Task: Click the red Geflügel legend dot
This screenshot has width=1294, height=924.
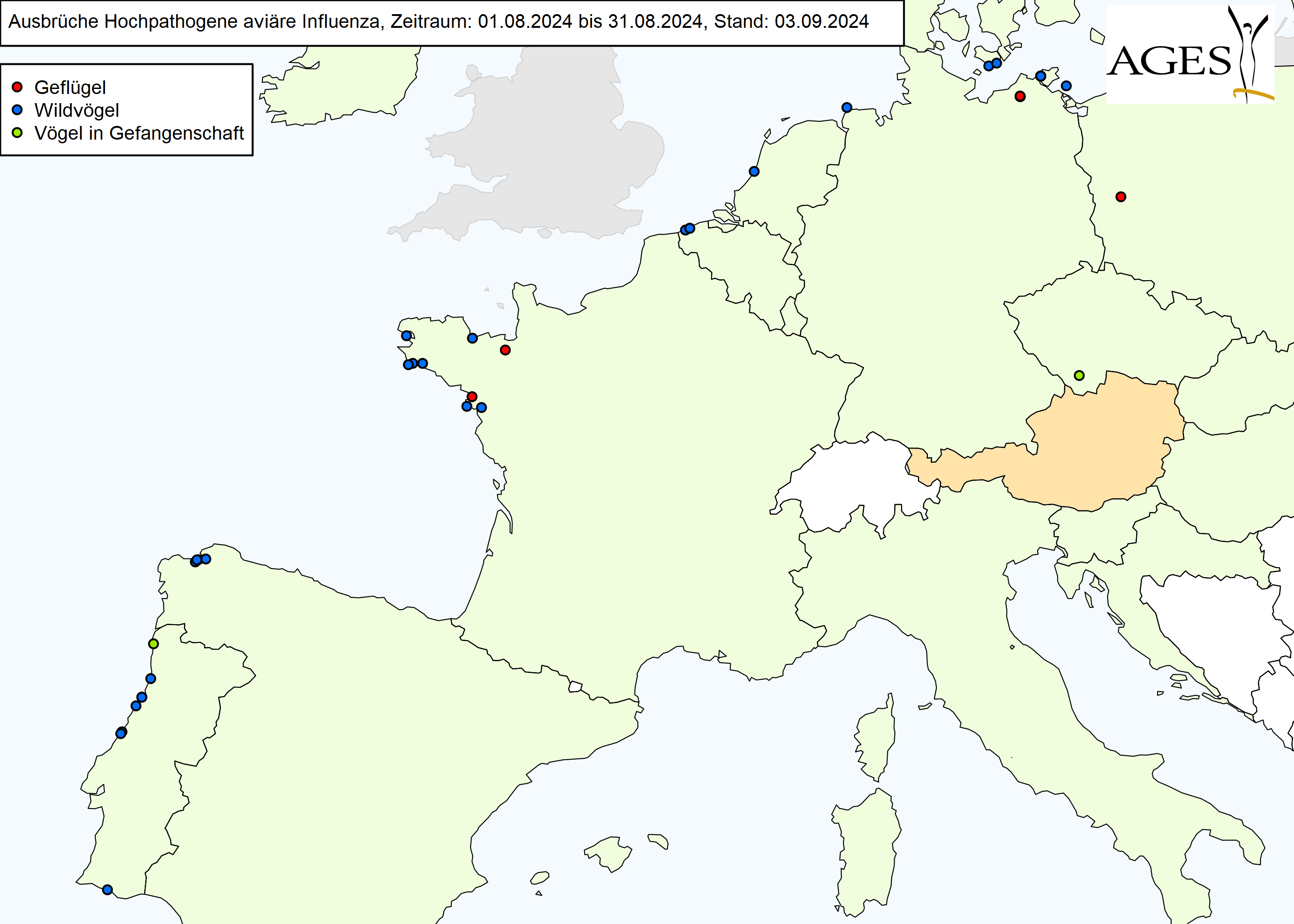Action: point(17,87)
